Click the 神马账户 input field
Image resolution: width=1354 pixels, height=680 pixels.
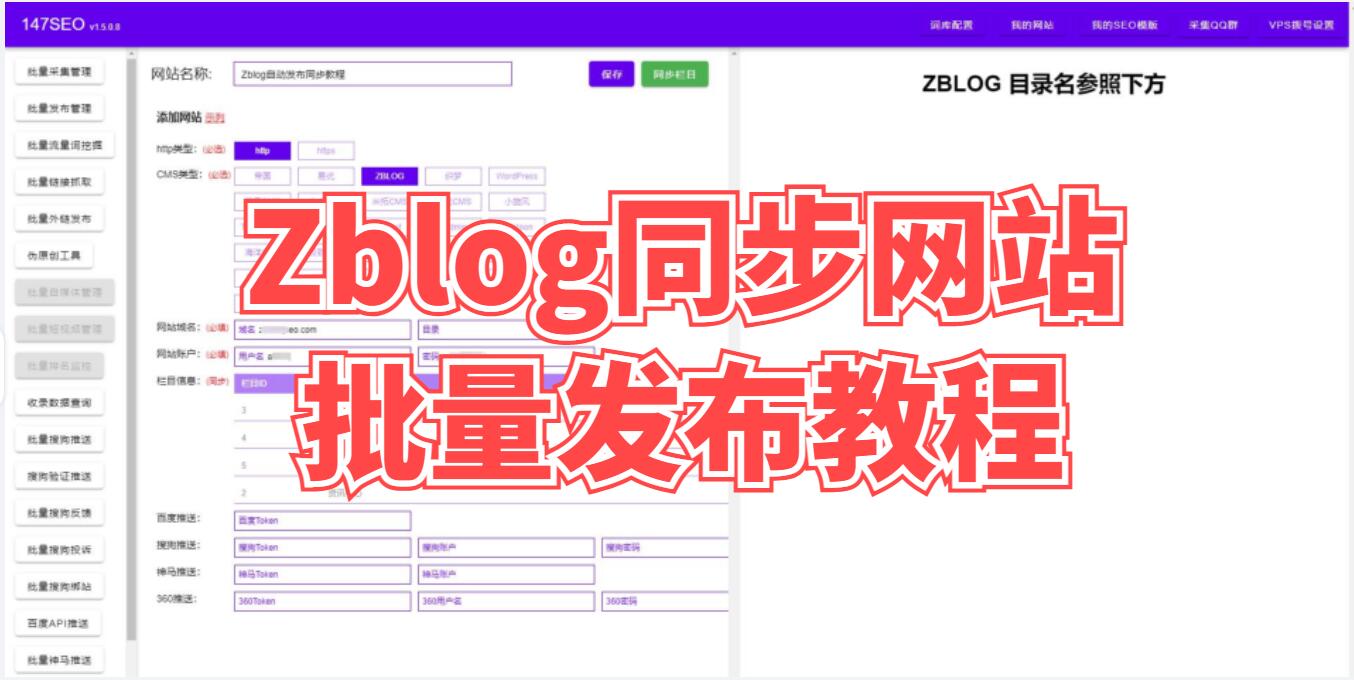[x=506, y=574]
